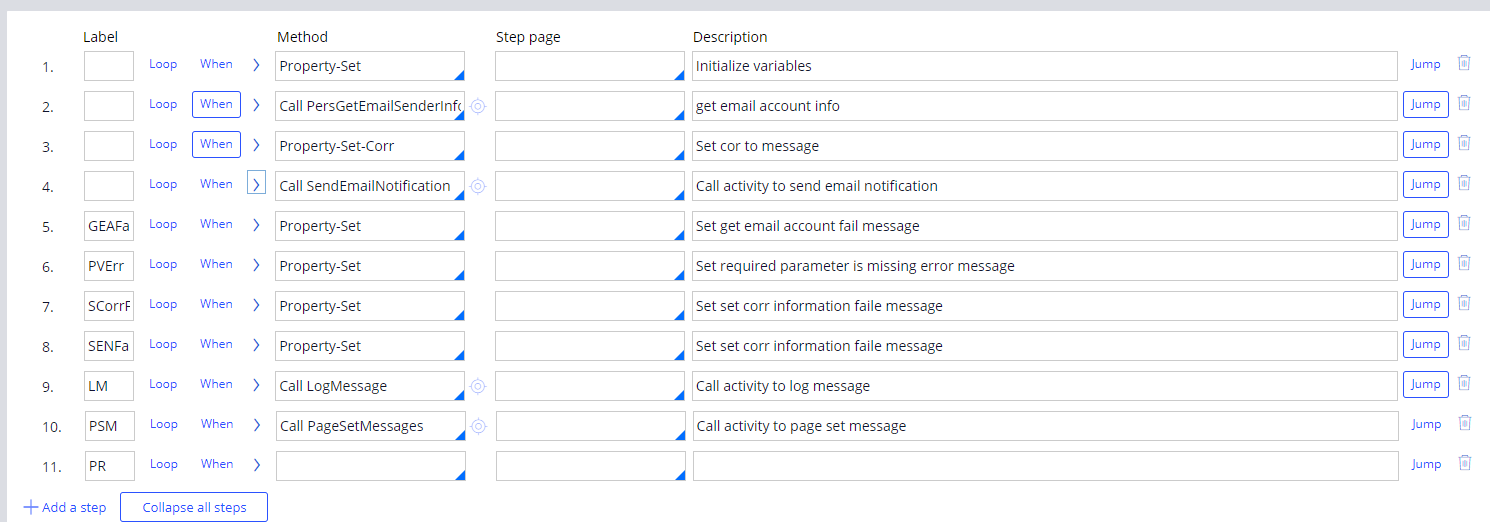Click the target icon beside Call LogMessage
The width and height of the screenshot is (1490, 522).
(x=478, y=386)
